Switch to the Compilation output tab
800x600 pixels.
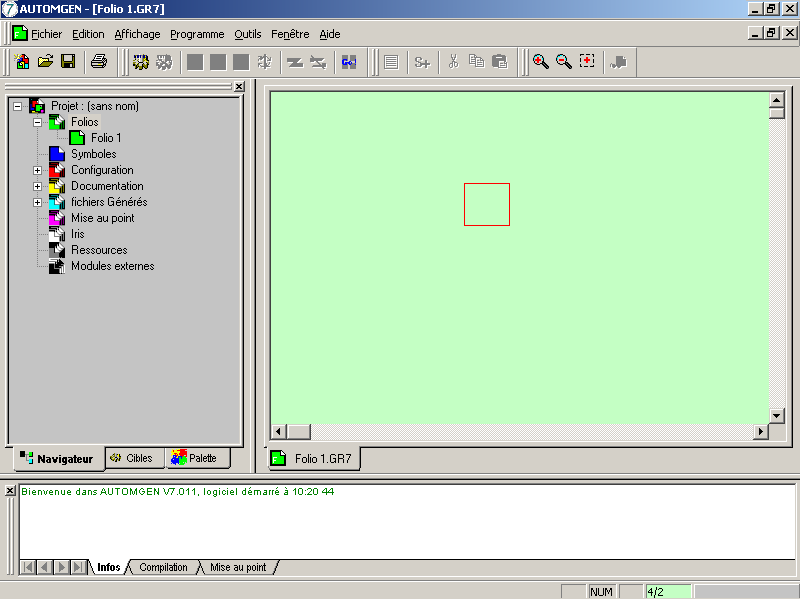[163, 567]
